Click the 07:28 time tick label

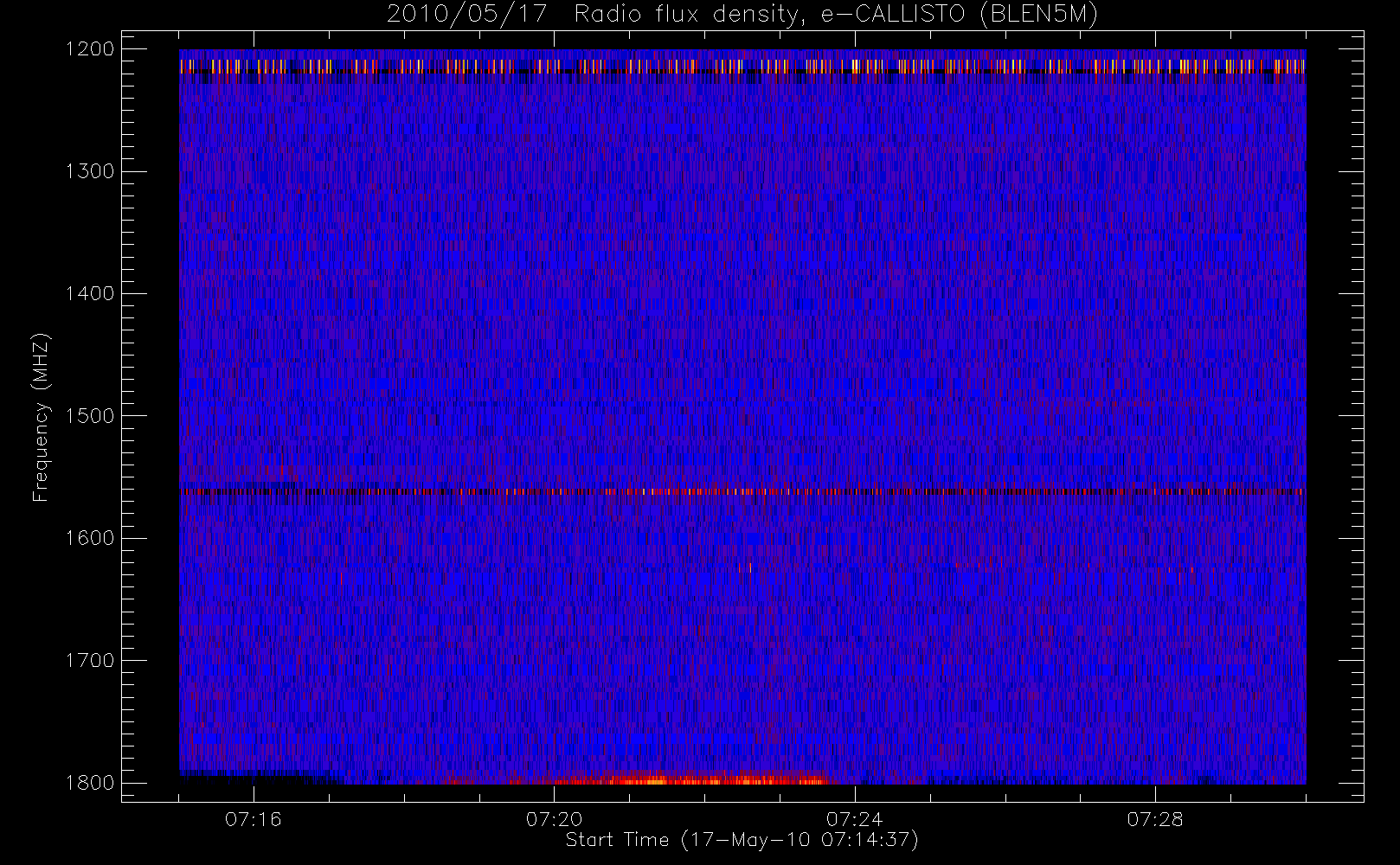point(1155,819)
